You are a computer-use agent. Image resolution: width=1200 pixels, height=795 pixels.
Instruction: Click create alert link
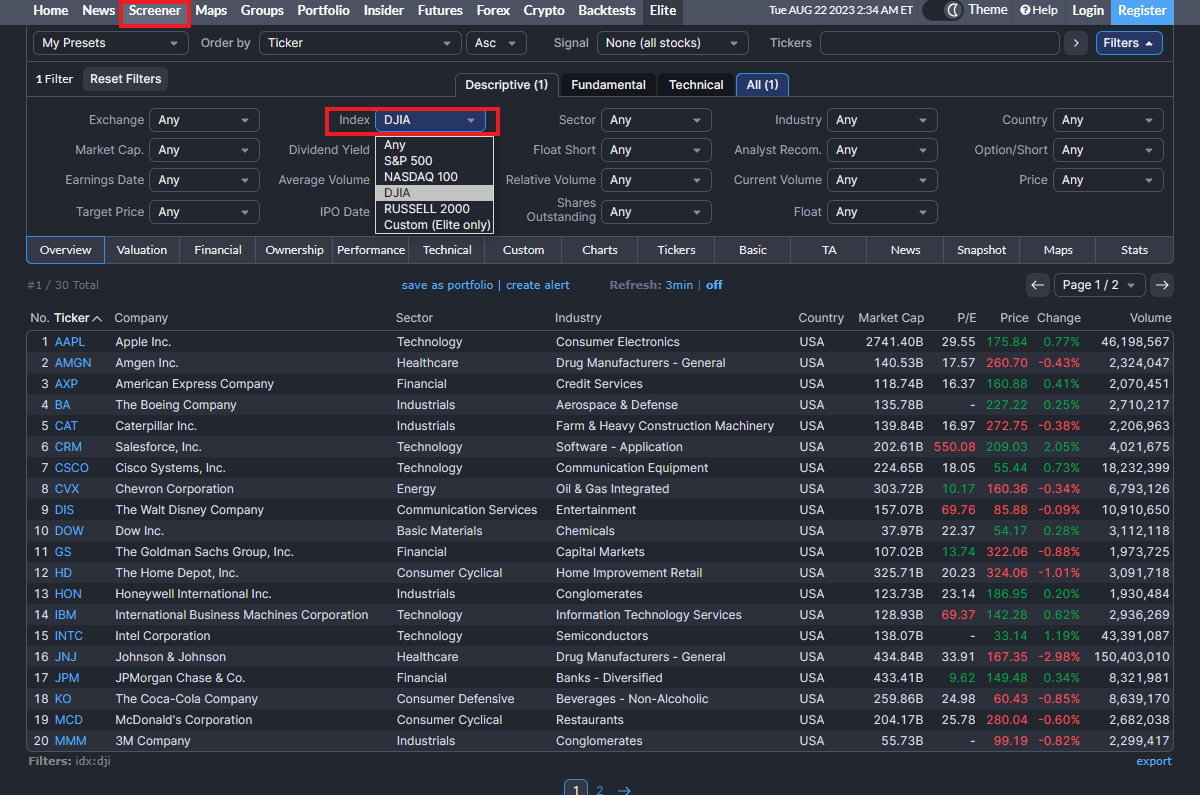[x=538, y=285]
